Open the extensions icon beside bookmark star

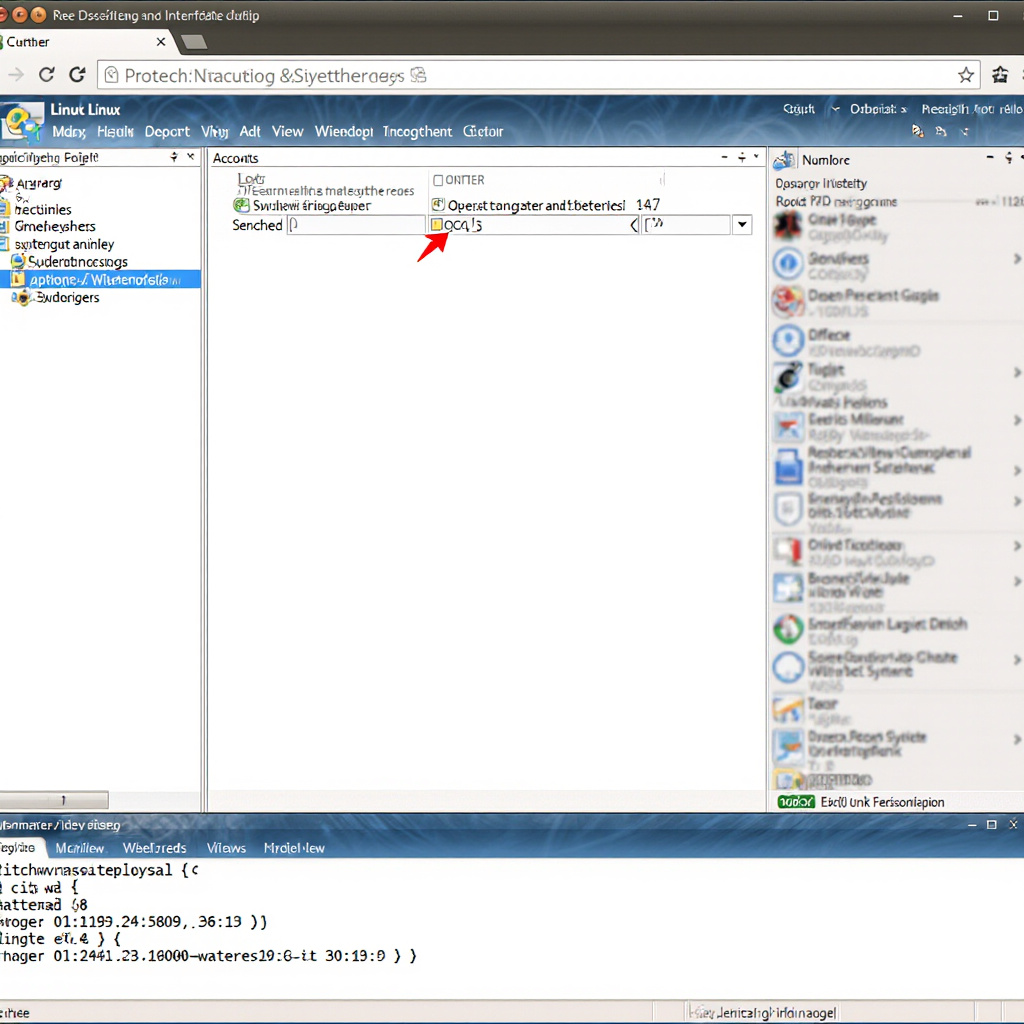(999, 75)
